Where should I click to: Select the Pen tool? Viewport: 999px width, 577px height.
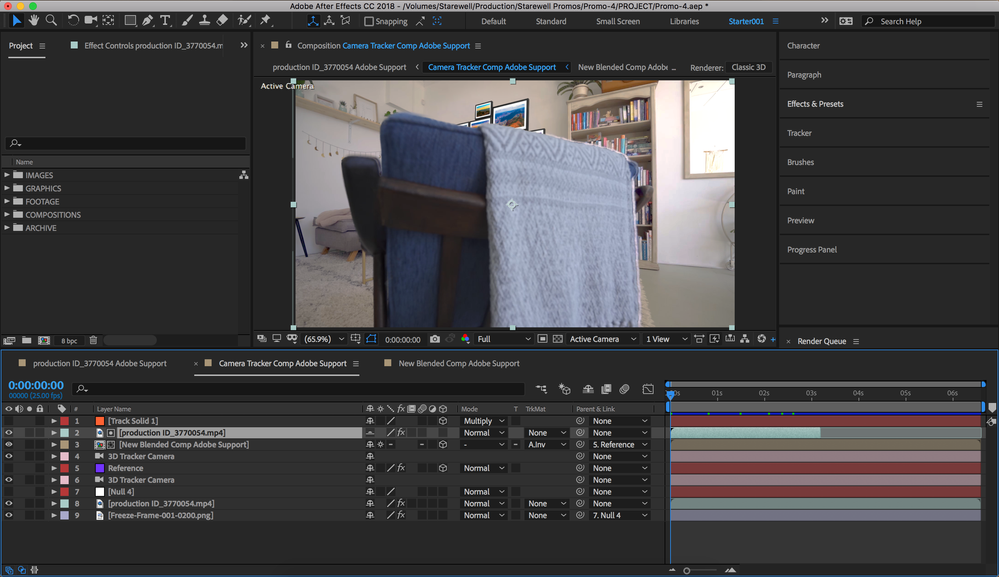pyautogui.click(x=147, y=20)
